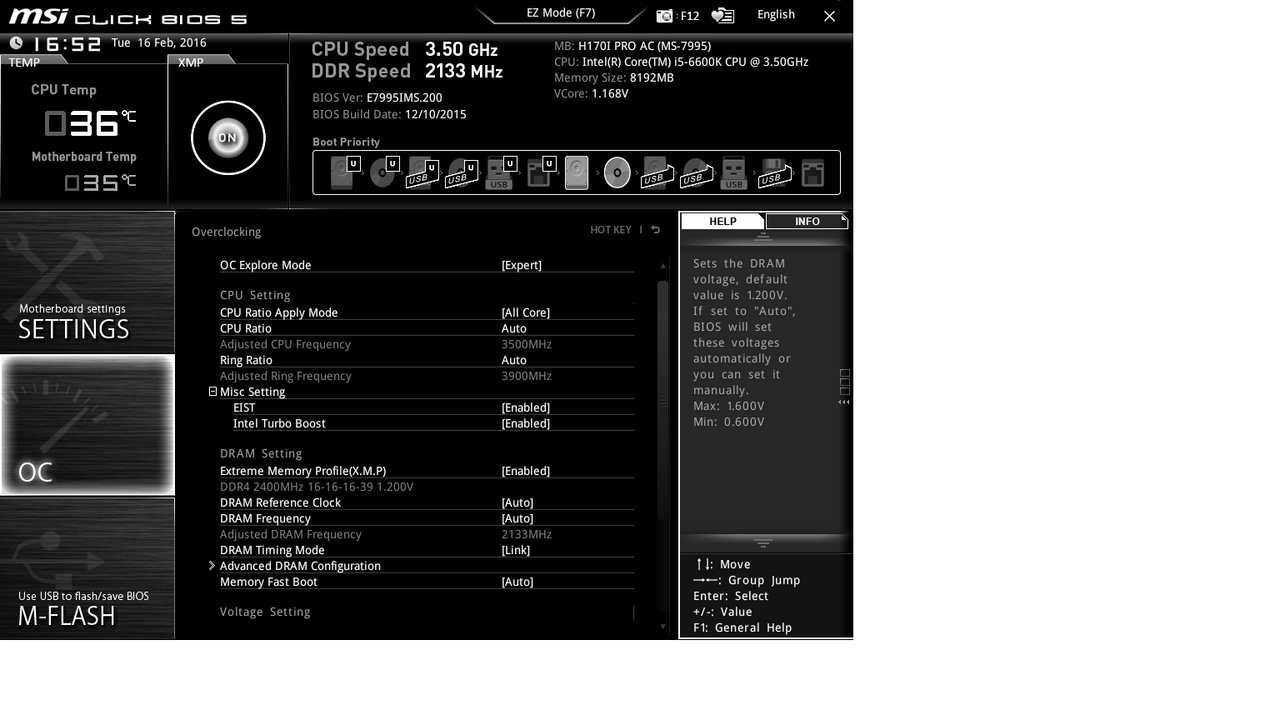This screenshot has width=1280, height=720.
Task: Click the Ring Ratio Auto value field
Action: pyautogui.click(x=514, y=361)
